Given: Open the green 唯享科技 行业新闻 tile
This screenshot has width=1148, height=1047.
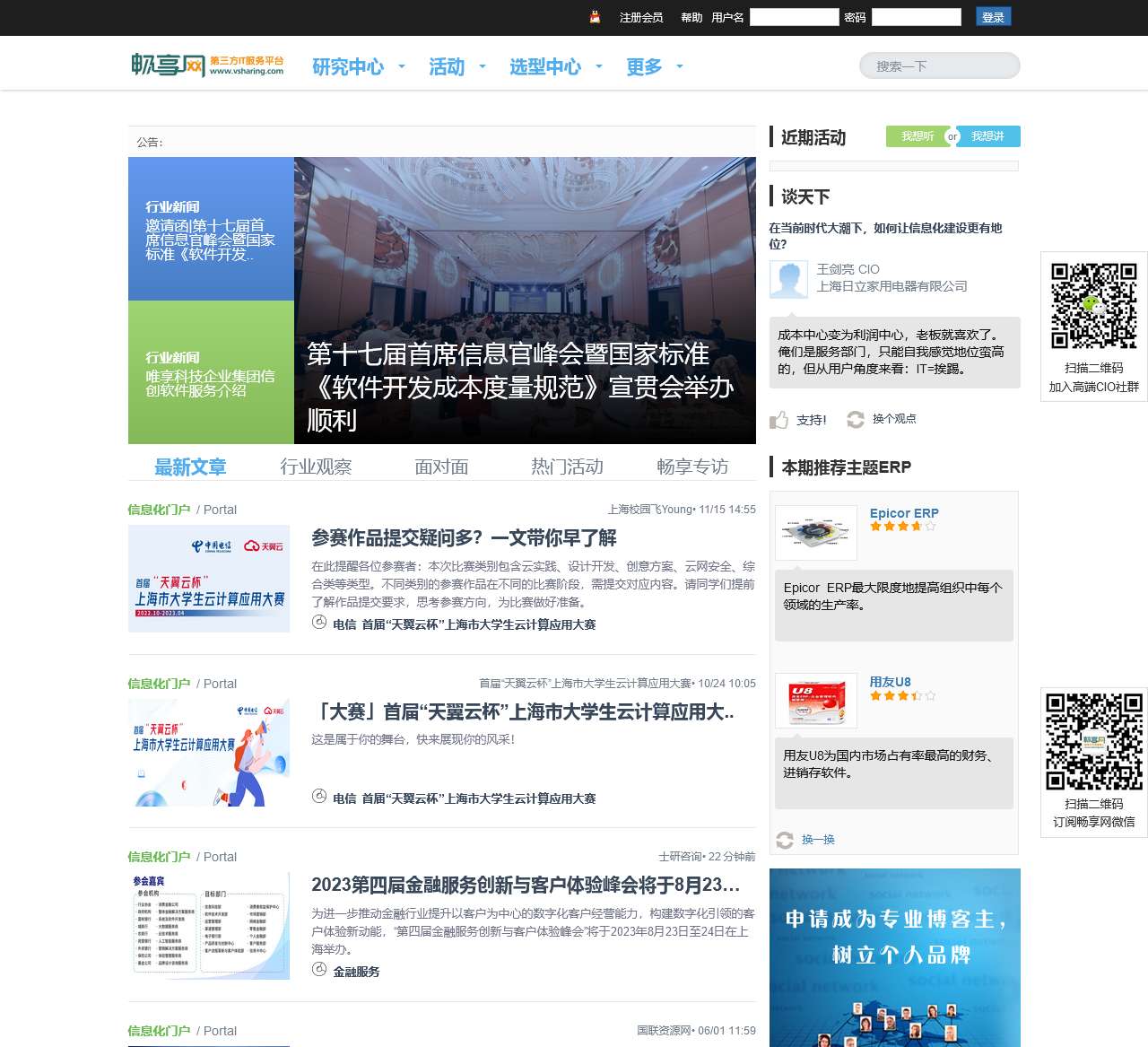Looking at the screenshot, I should coord(211,372).
